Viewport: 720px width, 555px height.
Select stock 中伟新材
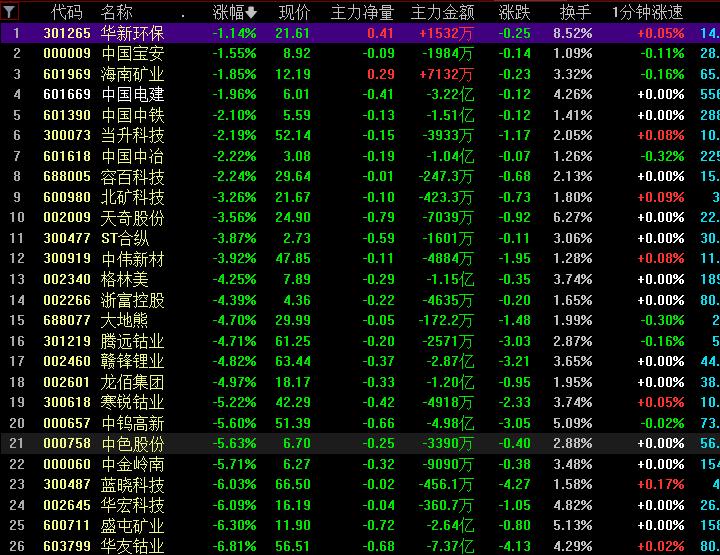133,259
